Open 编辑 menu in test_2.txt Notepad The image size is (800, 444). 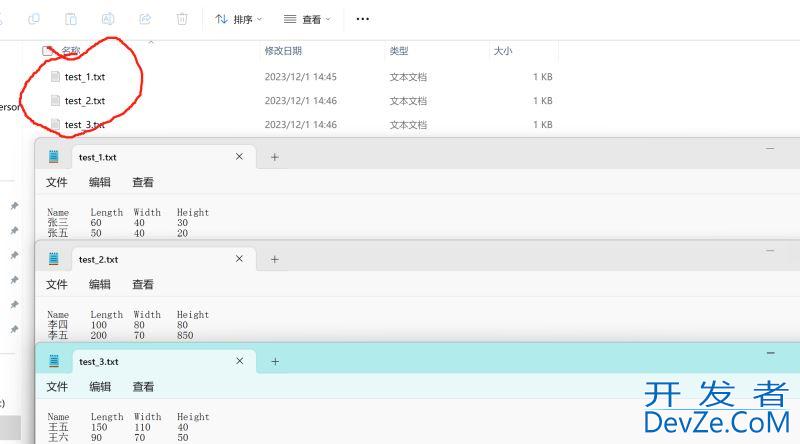99,284
